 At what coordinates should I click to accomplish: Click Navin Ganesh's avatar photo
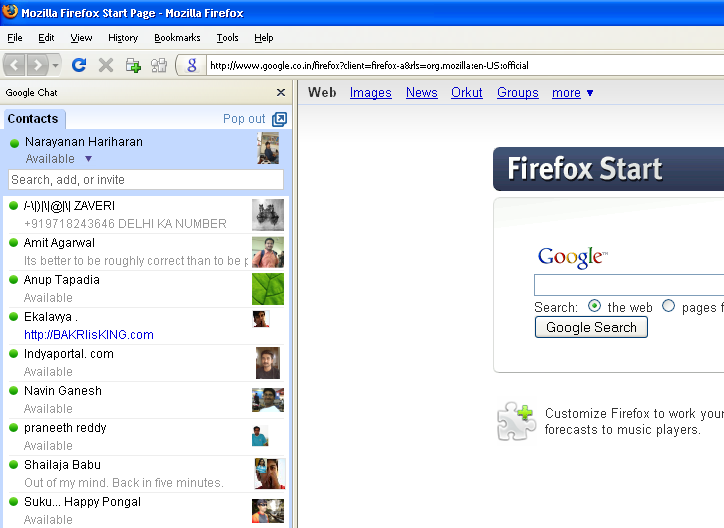pos(268,400)
